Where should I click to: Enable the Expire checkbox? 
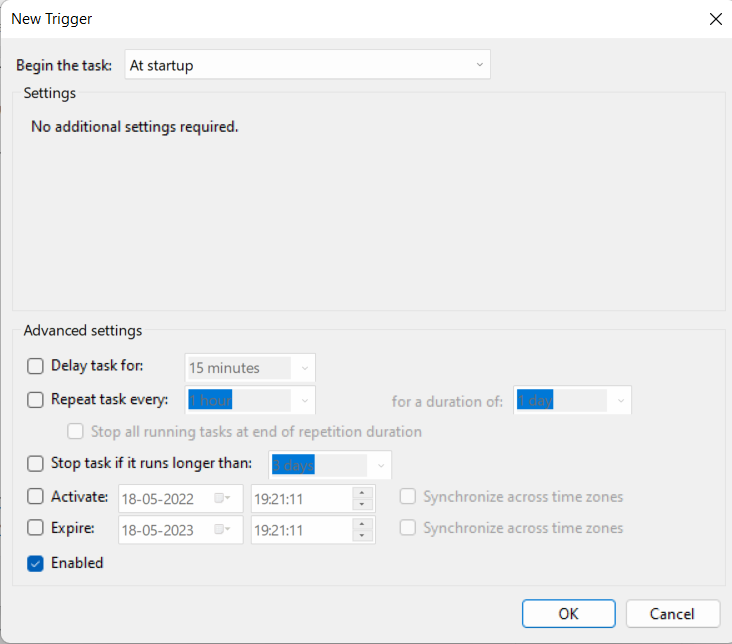35,528
